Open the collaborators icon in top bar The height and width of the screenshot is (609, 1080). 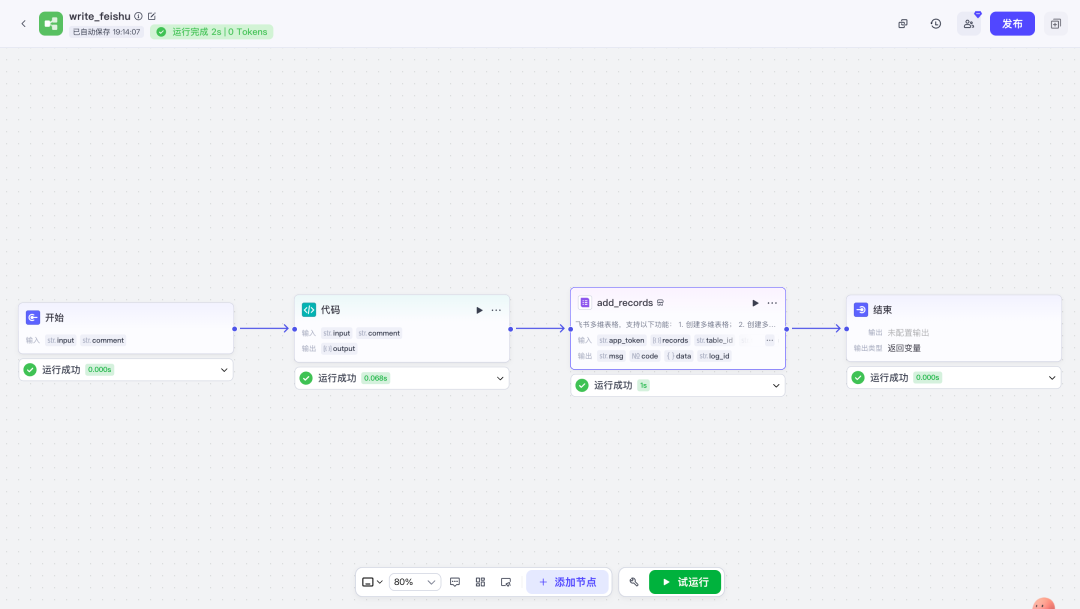968,24
